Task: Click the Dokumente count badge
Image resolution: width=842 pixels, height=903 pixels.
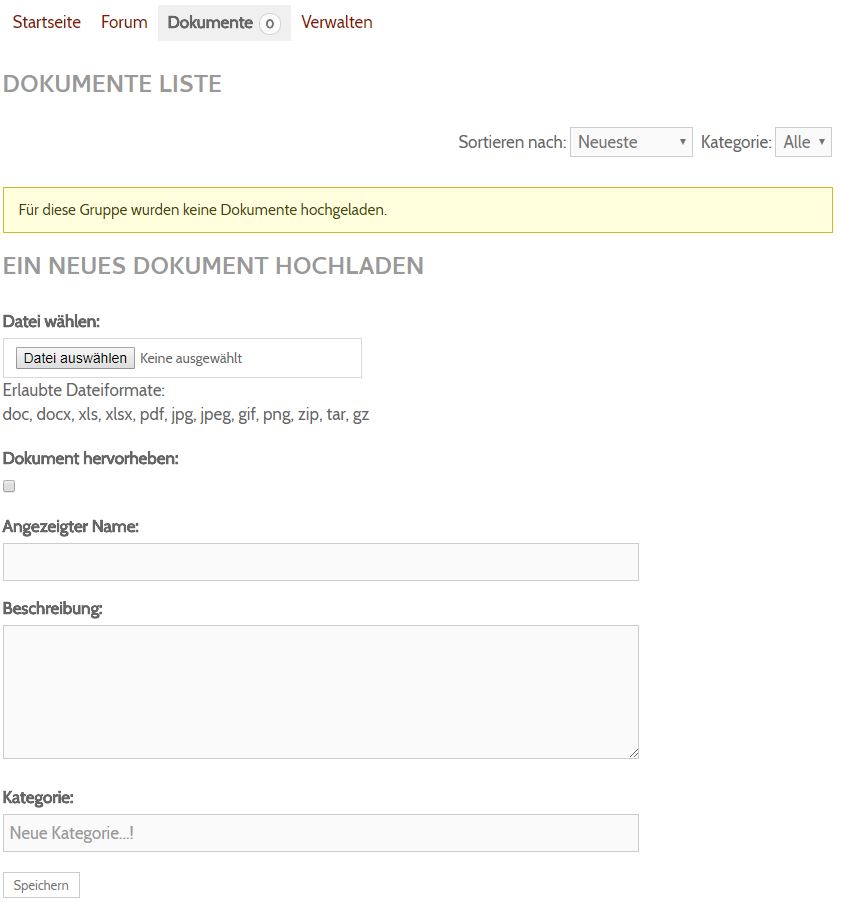Action: tap(270, 24)
